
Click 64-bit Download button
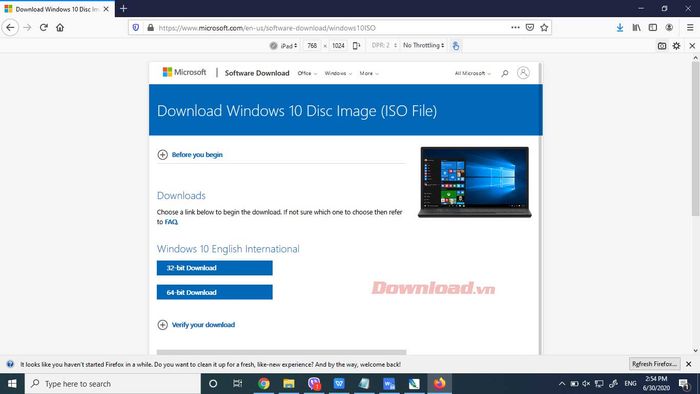click(x=214, y=292)
